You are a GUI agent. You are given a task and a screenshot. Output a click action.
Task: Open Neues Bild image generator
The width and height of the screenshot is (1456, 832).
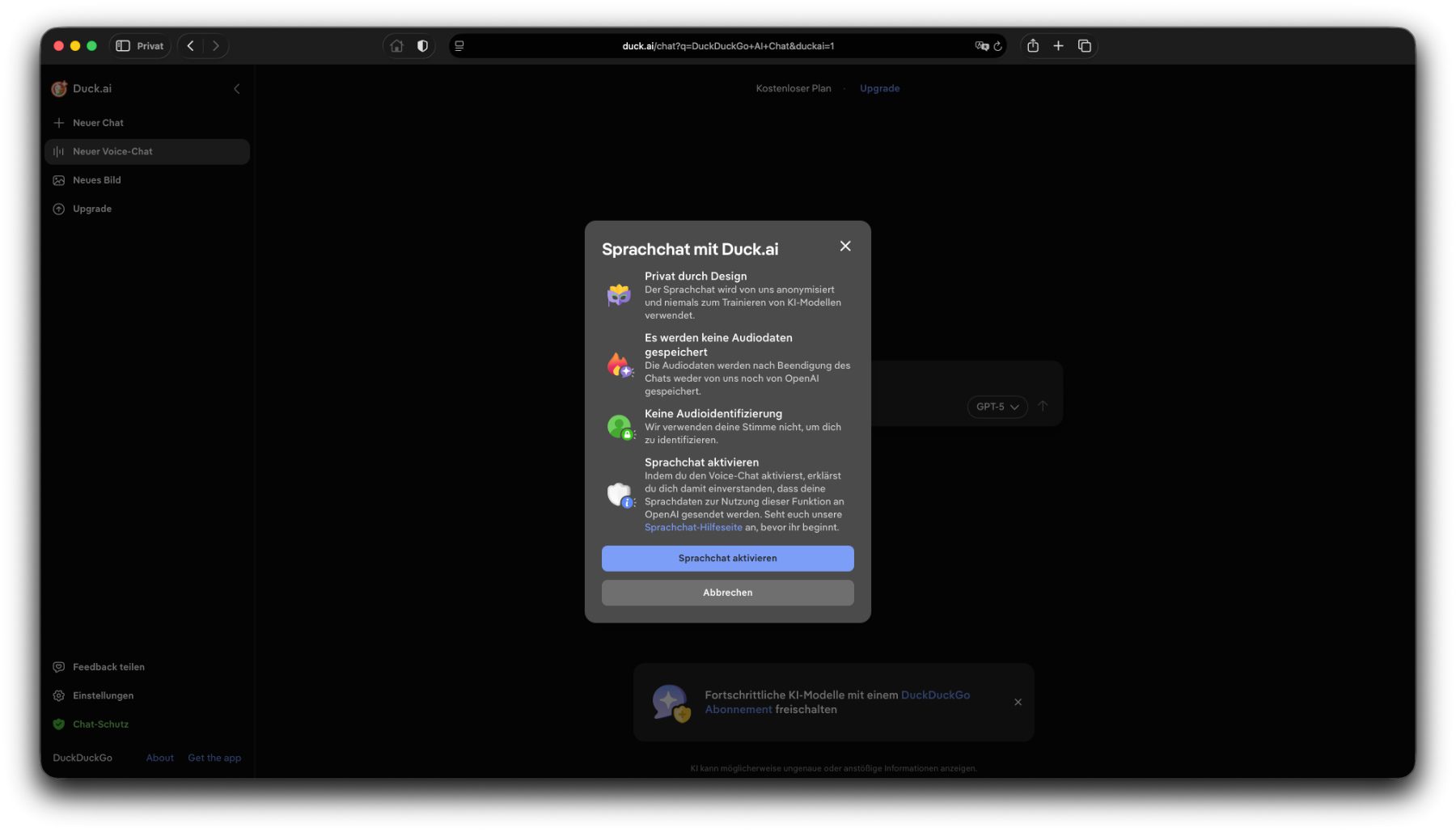coord(96,180)
